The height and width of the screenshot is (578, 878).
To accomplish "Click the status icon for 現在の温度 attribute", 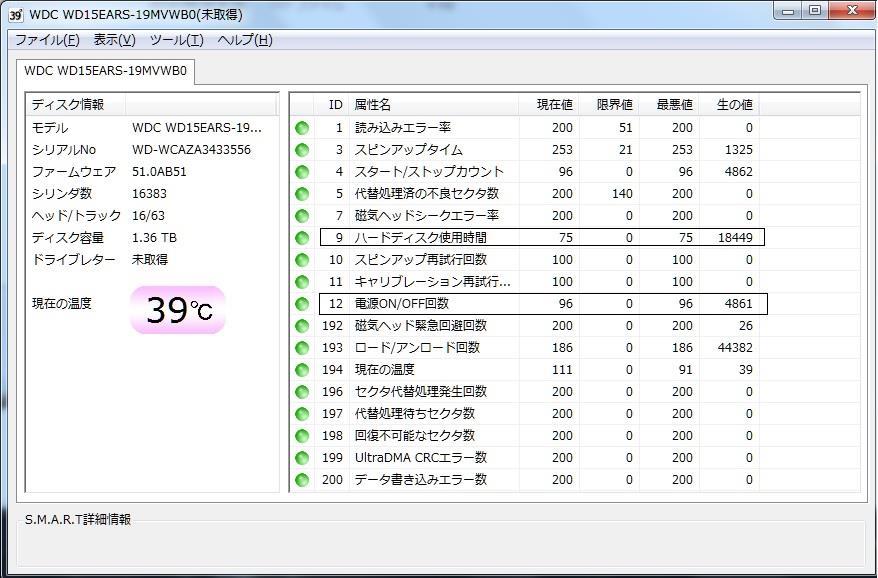I will 302,370.
